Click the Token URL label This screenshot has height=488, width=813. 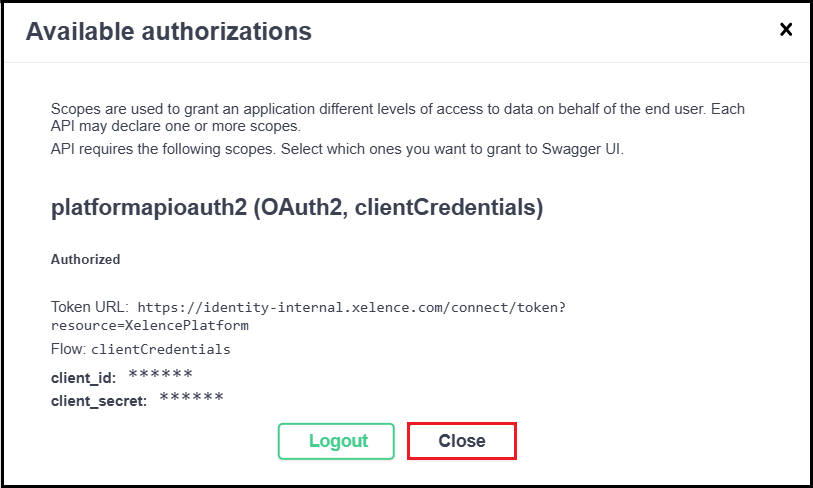[x=89, y=307]
